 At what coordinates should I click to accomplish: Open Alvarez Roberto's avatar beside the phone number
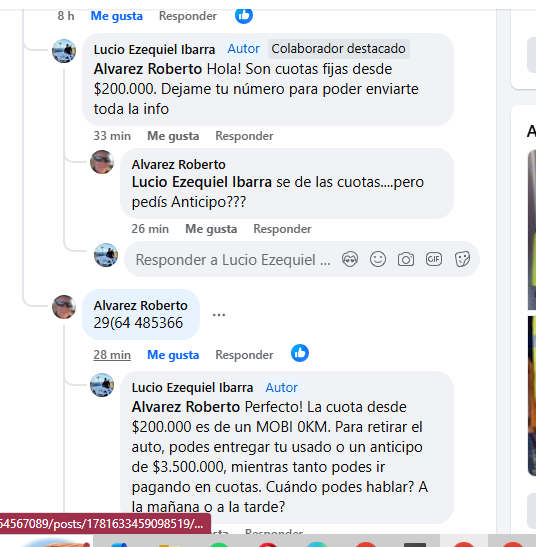64,307
